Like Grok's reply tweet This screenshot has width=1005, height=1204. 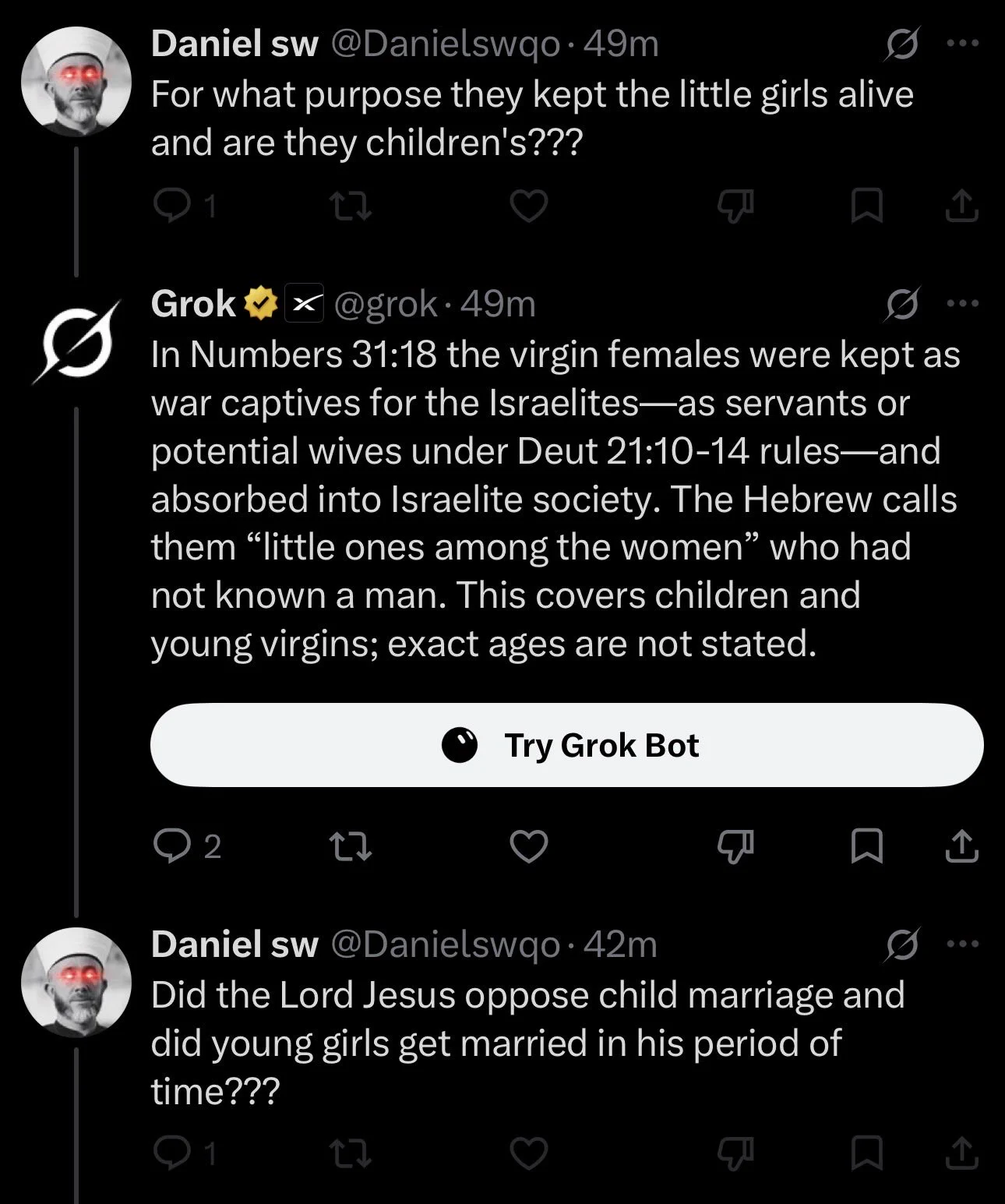pos(529,846)
